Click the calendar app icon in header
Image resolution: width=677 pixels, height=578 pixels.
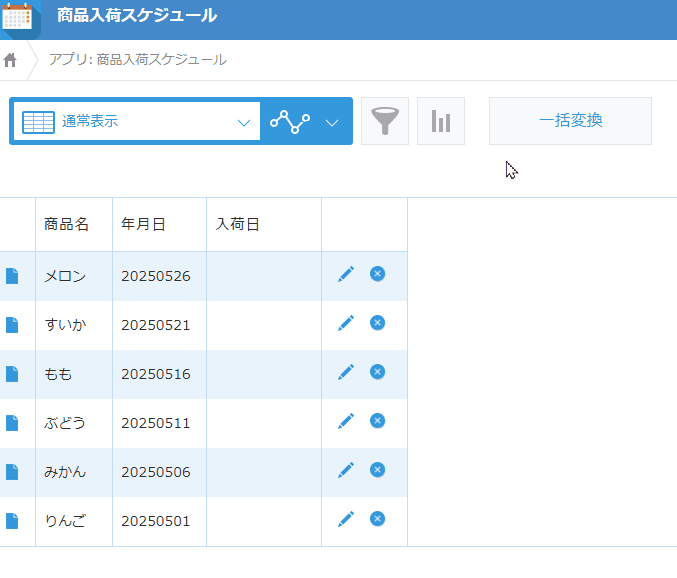[17, 17]
